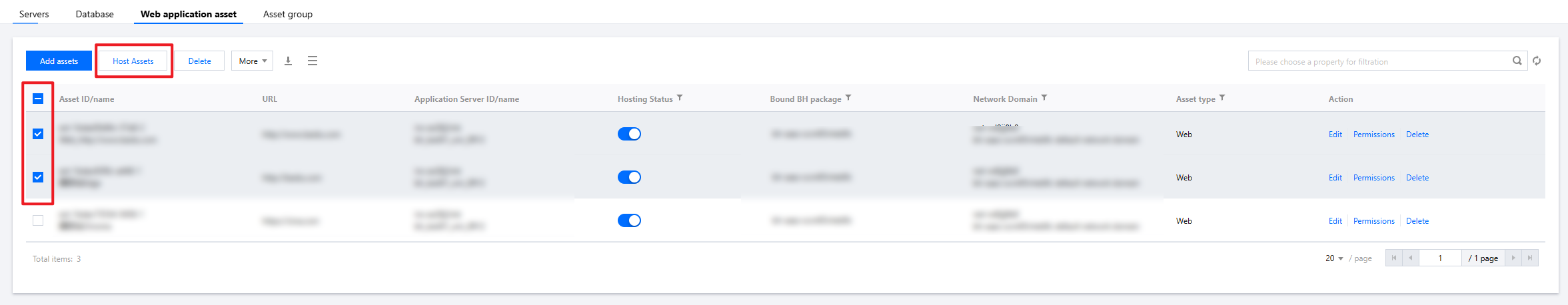Click the download export icon
Image resolution: width=1568 pixels, height=305 pixels.
click(x=289, y=61)
